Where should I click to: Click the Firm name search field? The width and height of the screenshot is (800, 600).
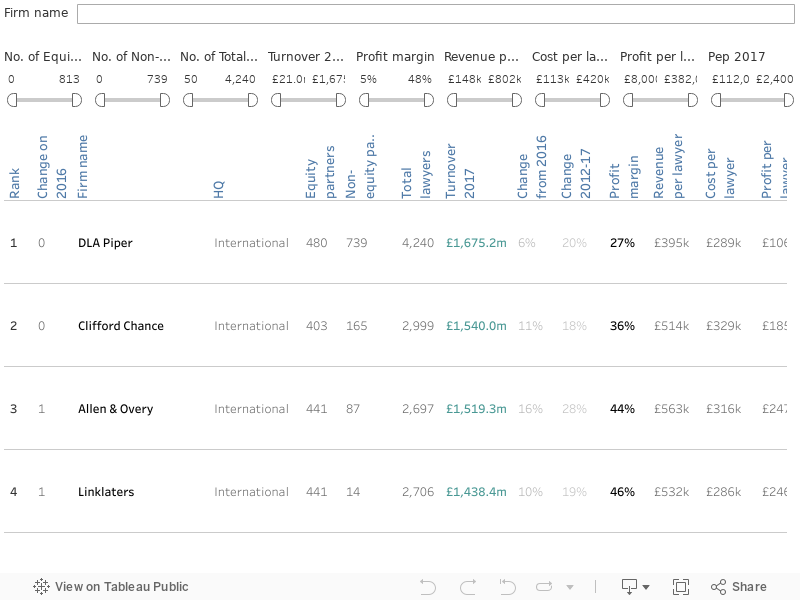pos(436,14)
